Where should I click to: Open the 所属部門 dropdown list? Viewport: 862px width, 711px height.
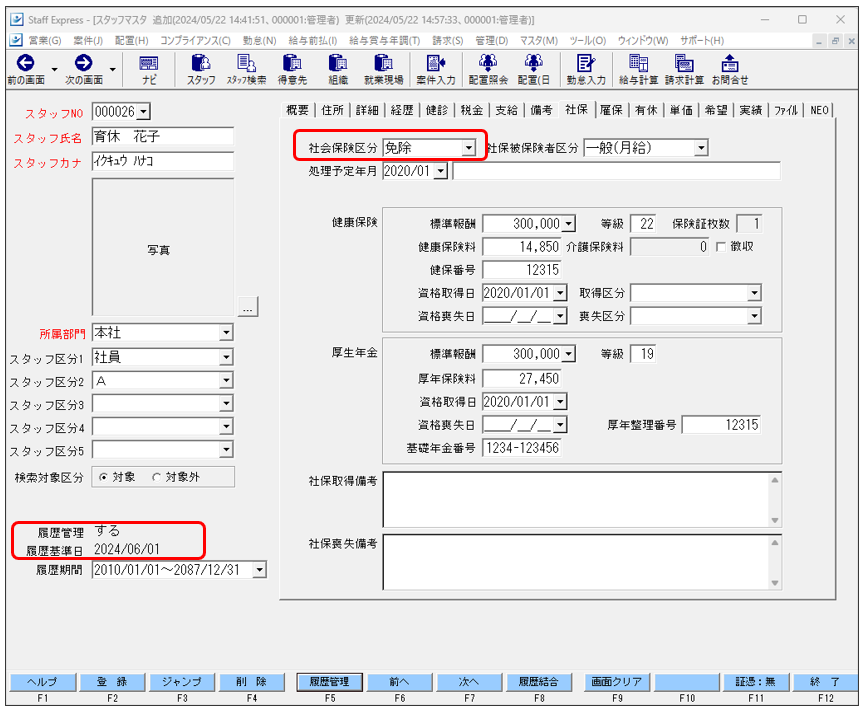point(226,333)
